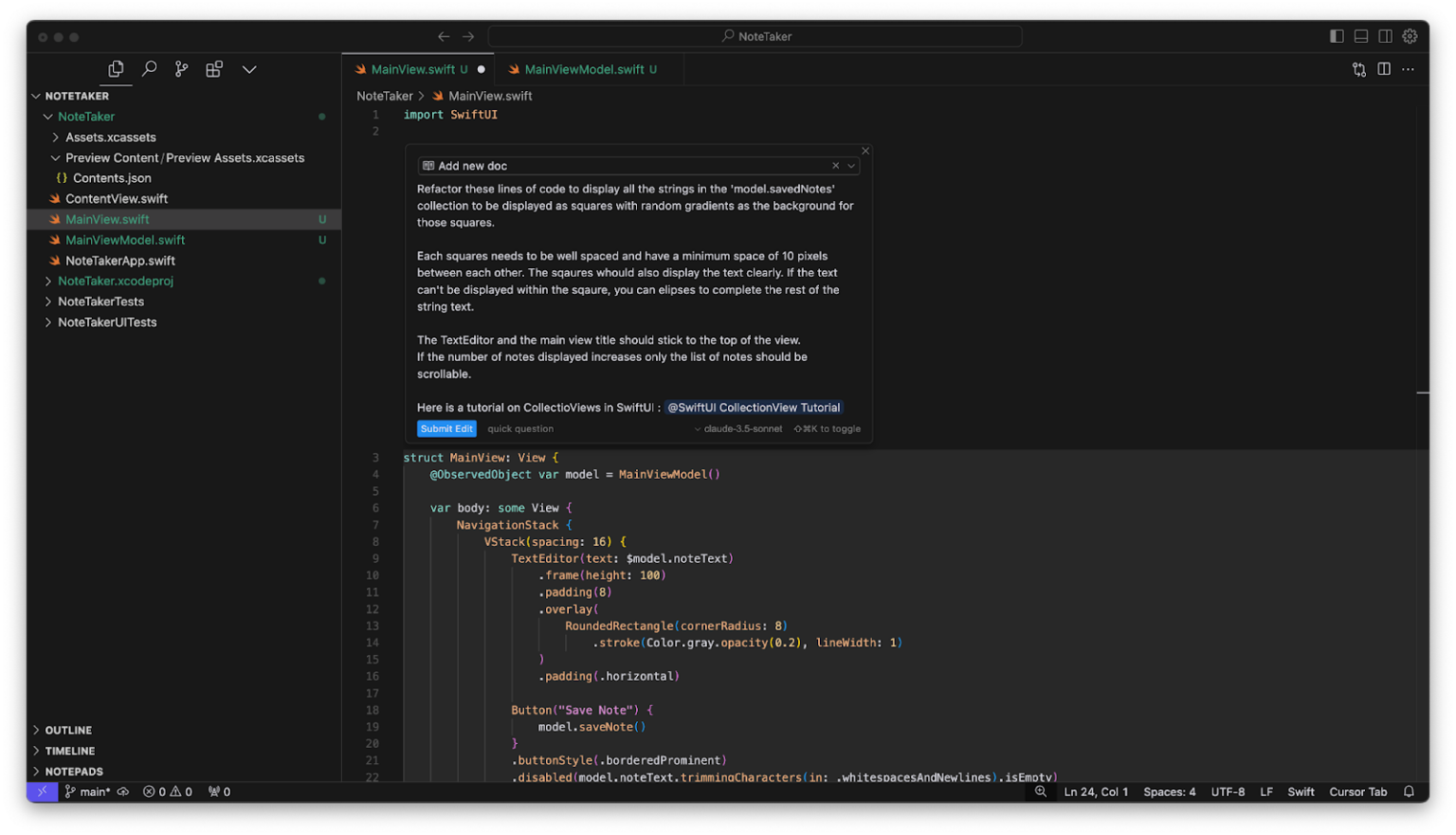Click the NoteTaker breadcrumb above the editor
1456x835 pixels.
(x=385, y=96)
